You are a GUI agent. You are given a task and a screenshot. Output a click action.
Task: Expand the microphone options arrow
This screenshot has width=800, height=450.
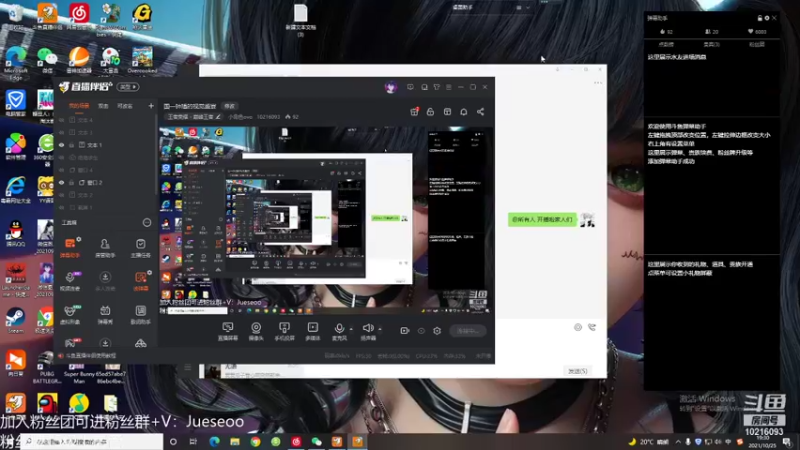click(351, 329)
